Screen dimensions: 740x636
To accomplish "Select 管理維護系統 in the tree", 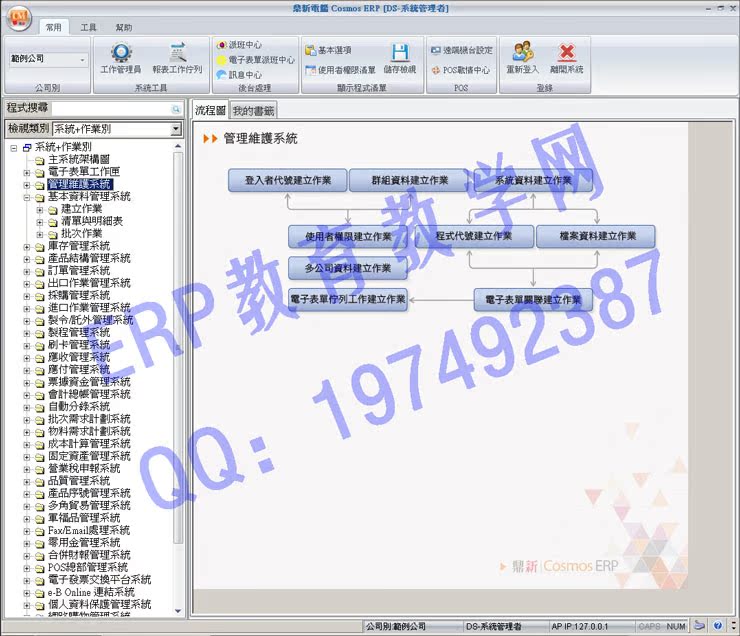I will coord(80,184).
